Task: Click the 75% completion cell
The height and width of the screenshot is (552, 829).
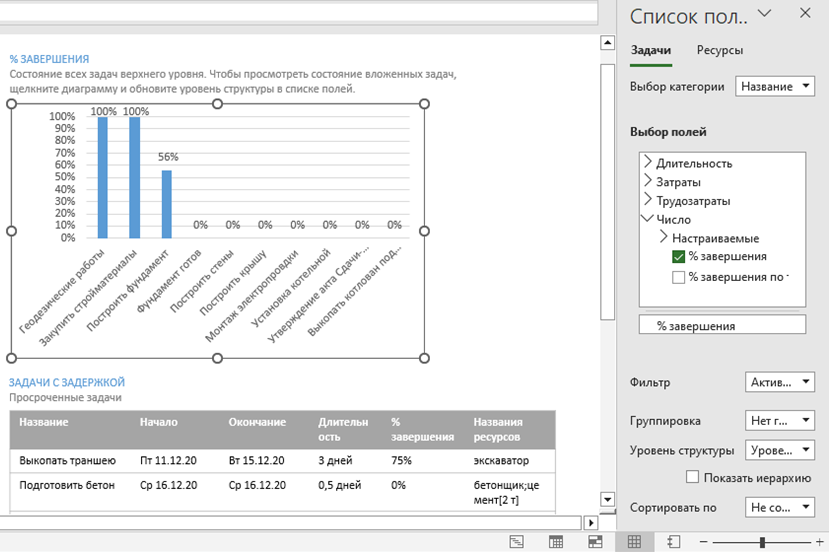Action: (x=401, y=461)
